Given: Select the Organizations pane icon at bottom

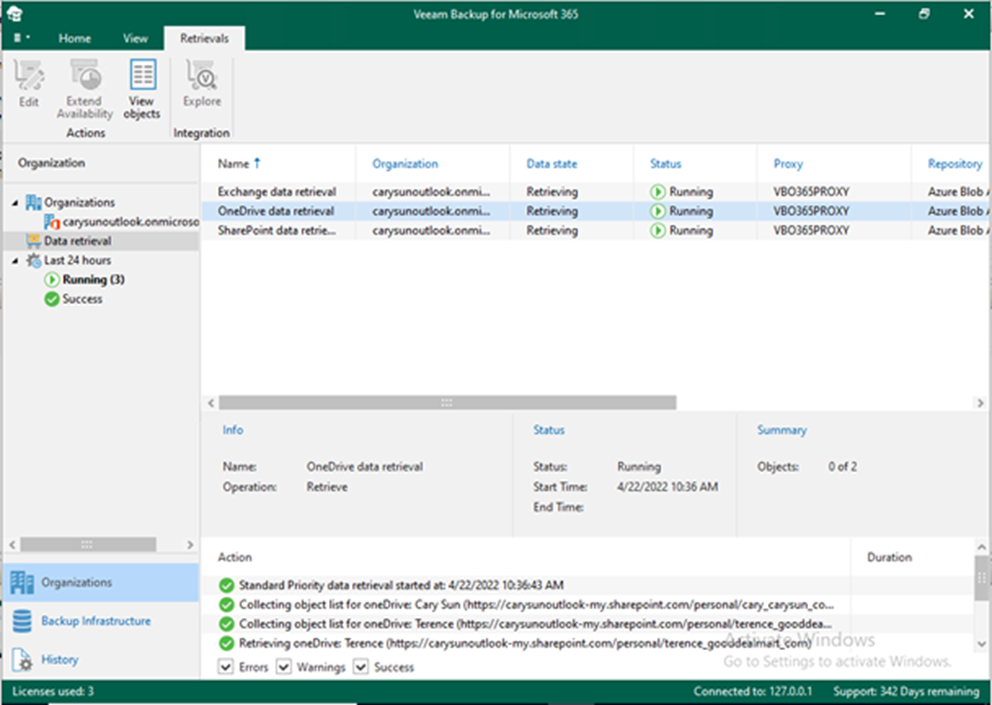Looking at the screenshot, I should pyautogui.click(x=22, y=582).
